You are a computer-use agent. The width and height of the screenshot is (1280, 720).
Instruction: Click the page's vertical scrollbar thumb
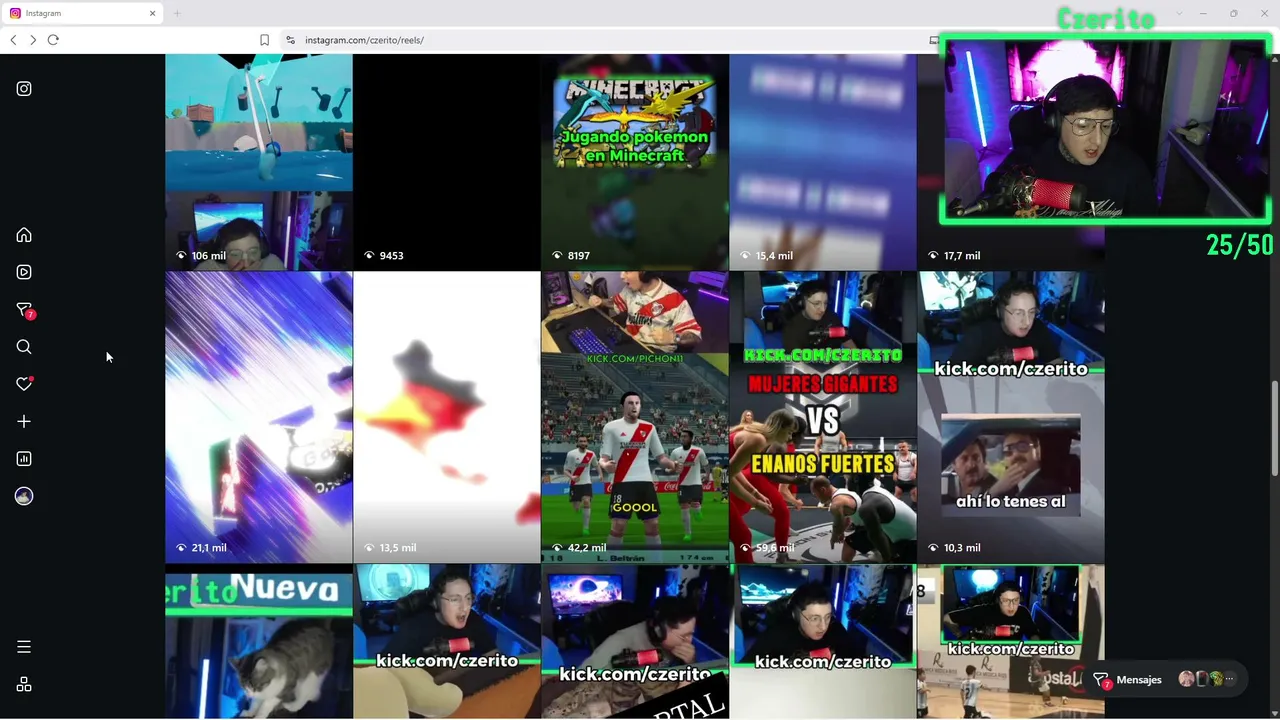point(1274,429)
